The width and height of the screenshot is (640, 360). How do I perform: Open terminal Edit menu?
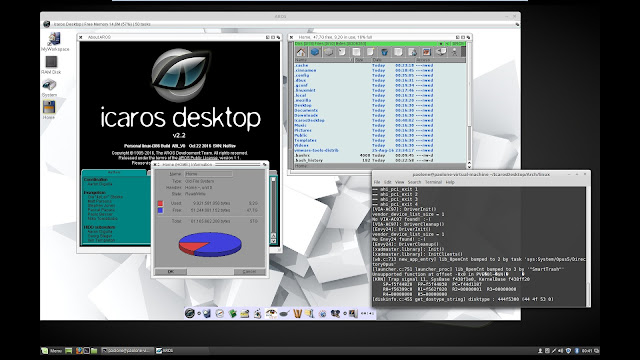pos(387,182)
